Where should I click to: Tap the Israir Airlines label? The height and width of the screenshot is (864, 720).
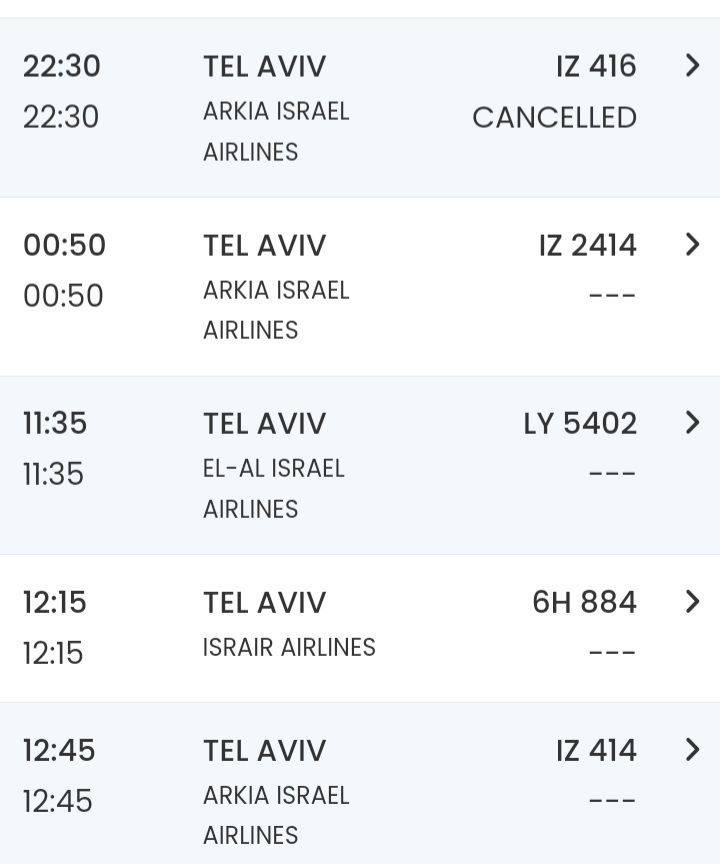(289, 647)
